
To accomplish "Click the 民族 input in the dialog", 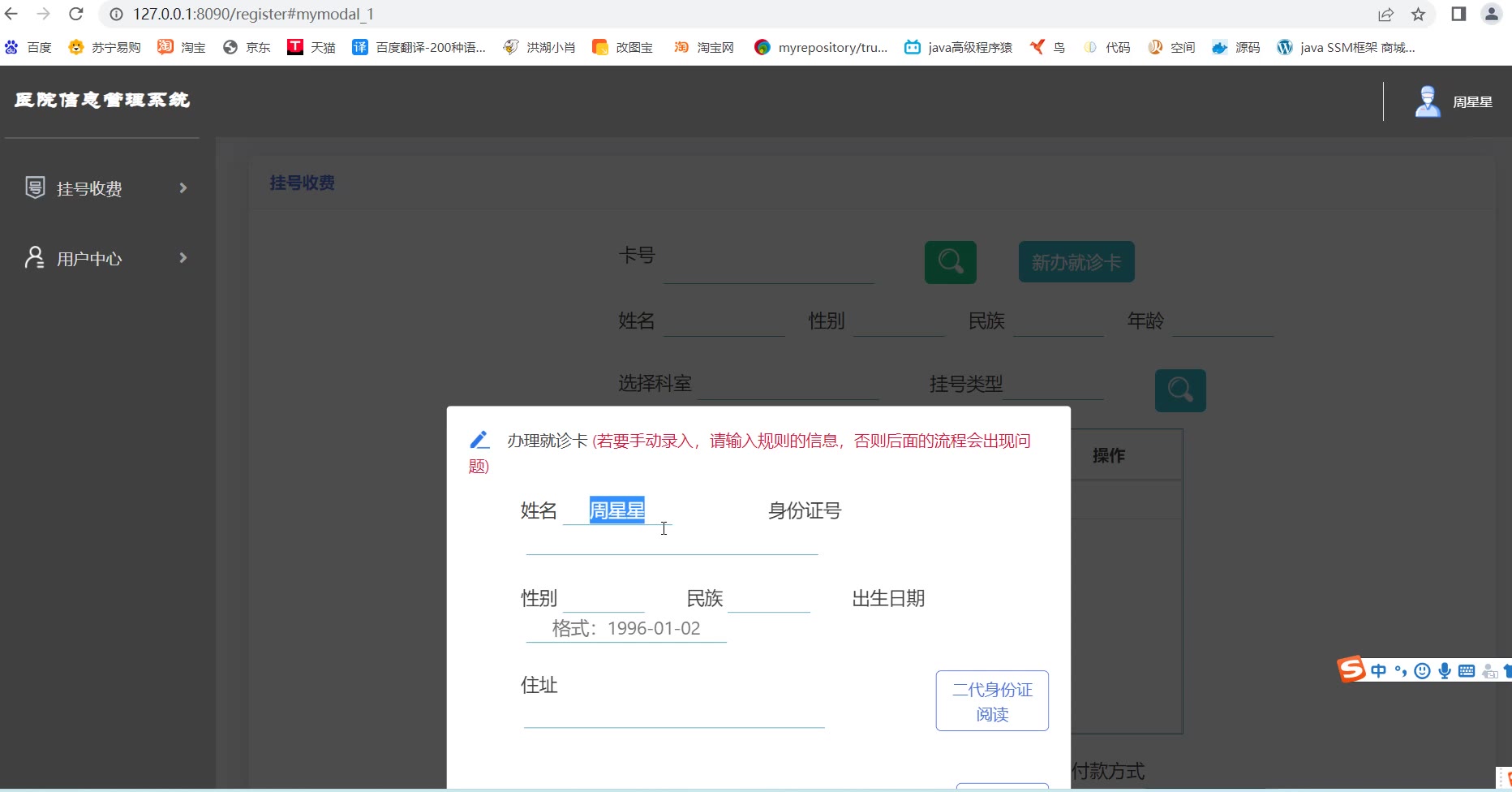I will click(769, 599).
